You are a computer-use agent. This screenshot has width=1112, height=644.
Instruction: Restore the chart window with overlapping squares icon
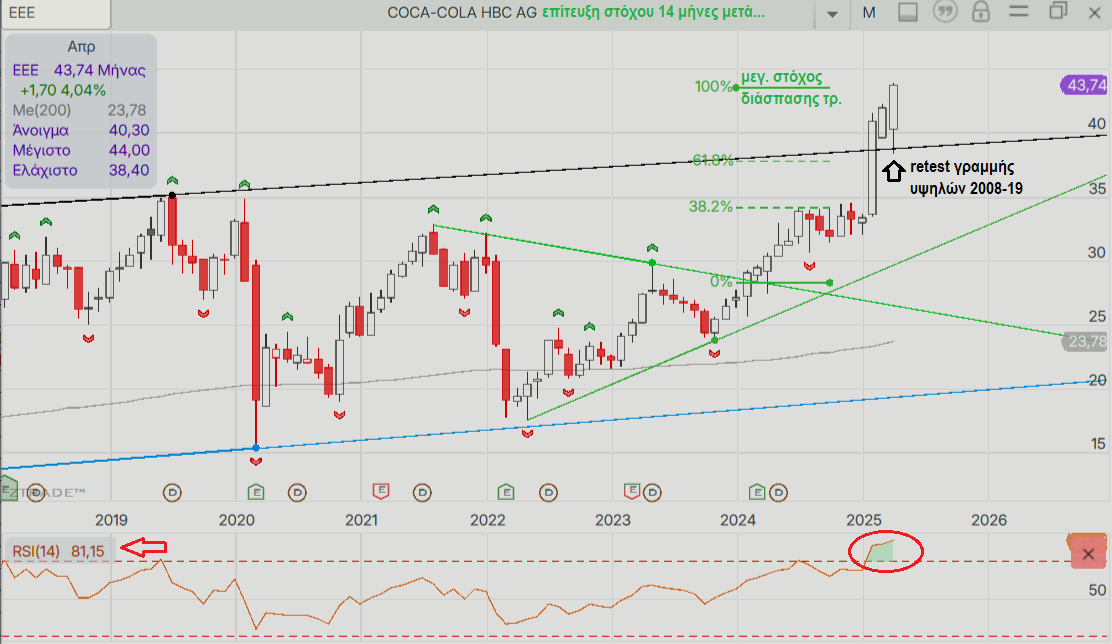pos(1057,11)
